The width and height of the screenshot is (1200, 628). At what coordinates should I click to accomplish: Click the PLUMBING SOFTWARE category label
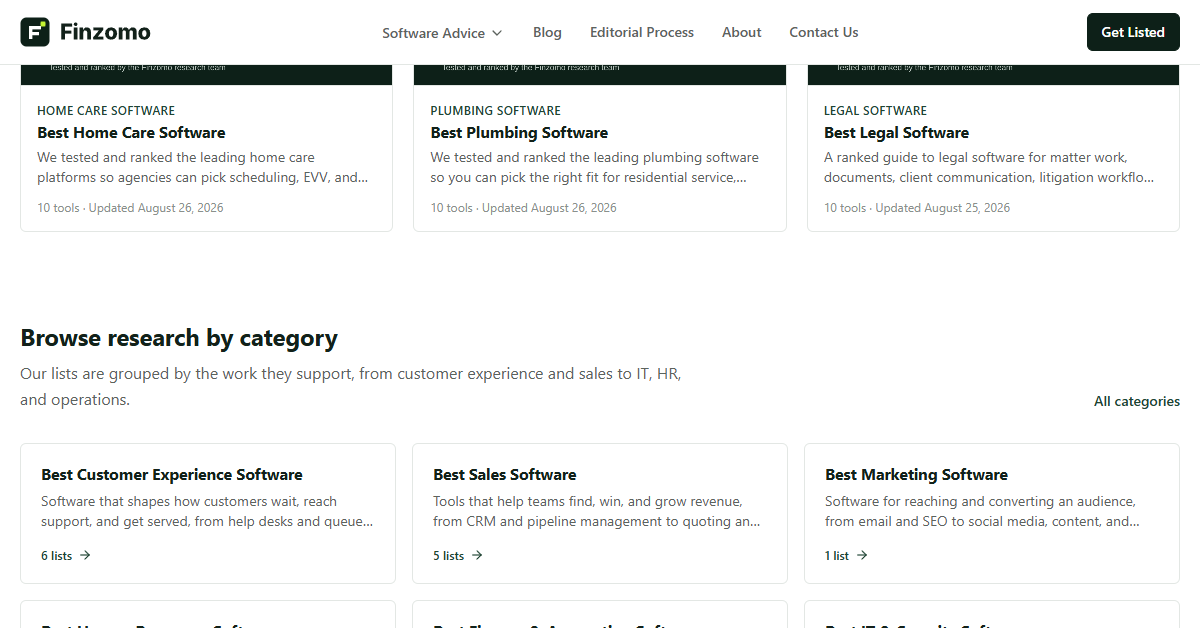[496, 110]
